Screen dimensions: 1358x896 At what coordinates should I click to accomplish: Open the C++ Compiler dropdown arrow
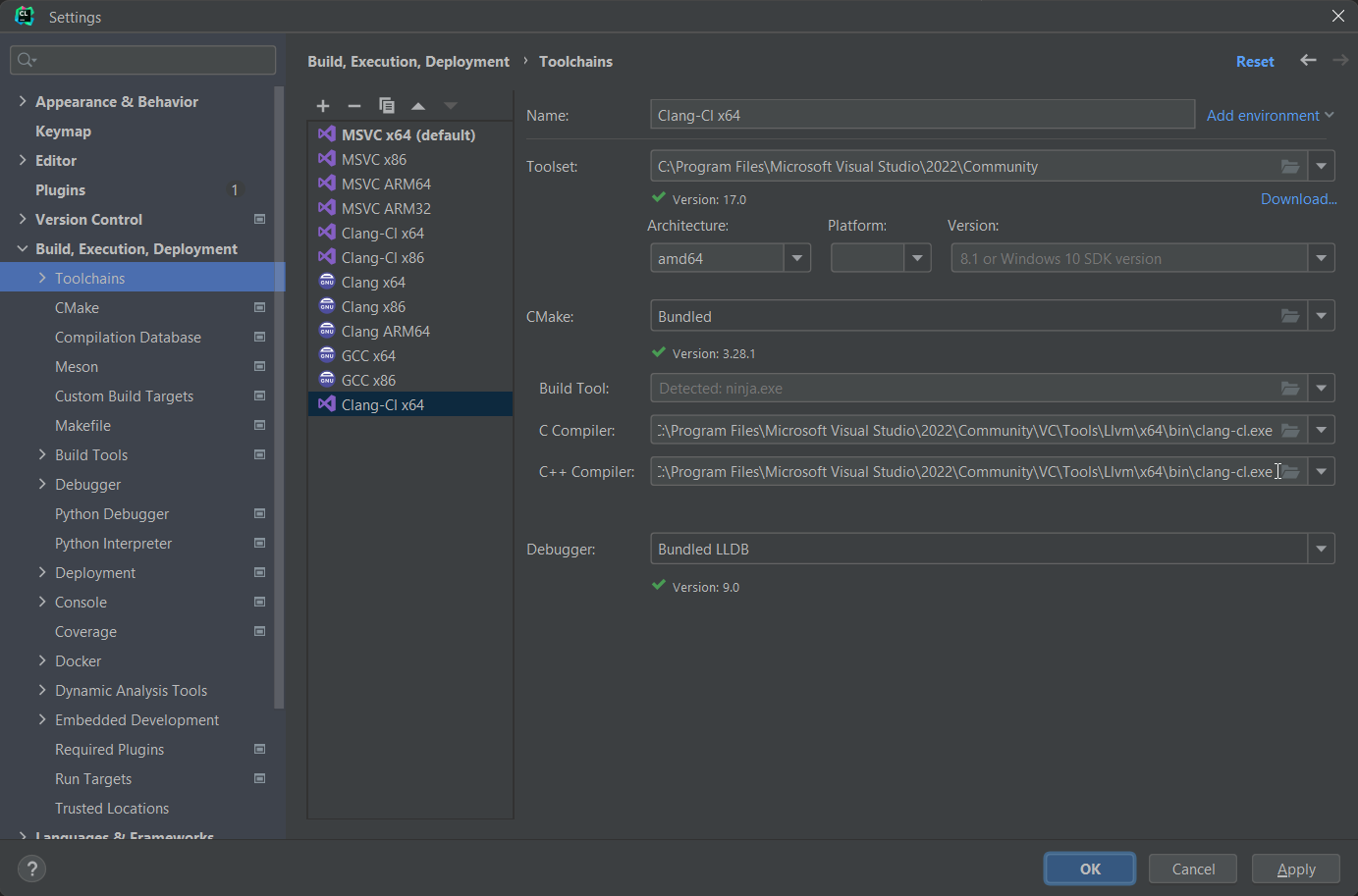(x=1322, y=472)
